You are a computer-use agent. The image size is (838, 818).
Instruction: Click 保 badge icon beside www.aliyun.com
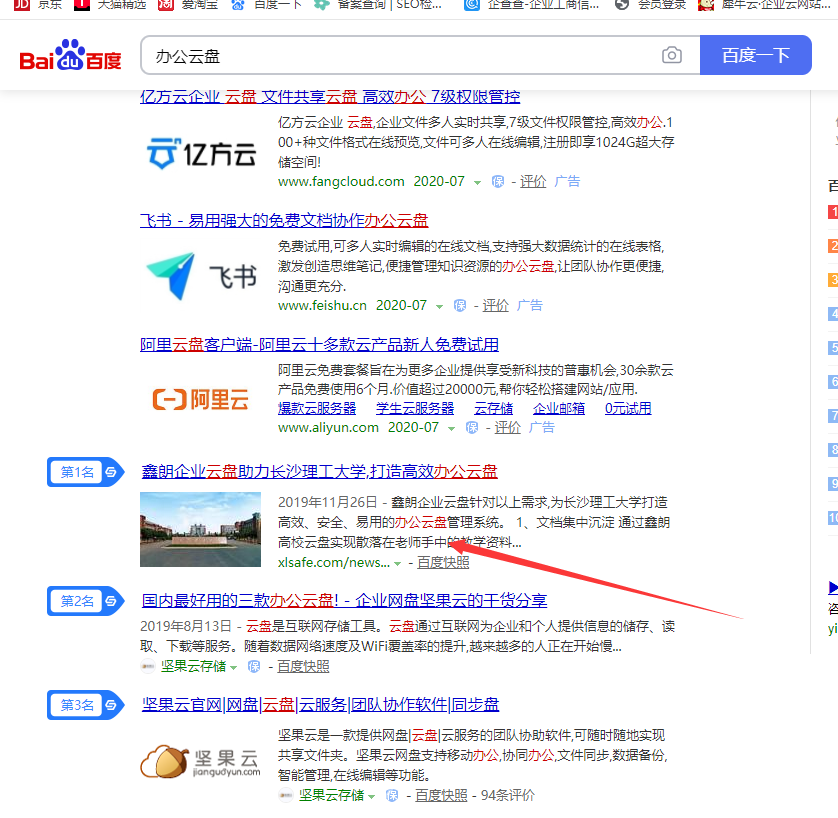(472, 427)
